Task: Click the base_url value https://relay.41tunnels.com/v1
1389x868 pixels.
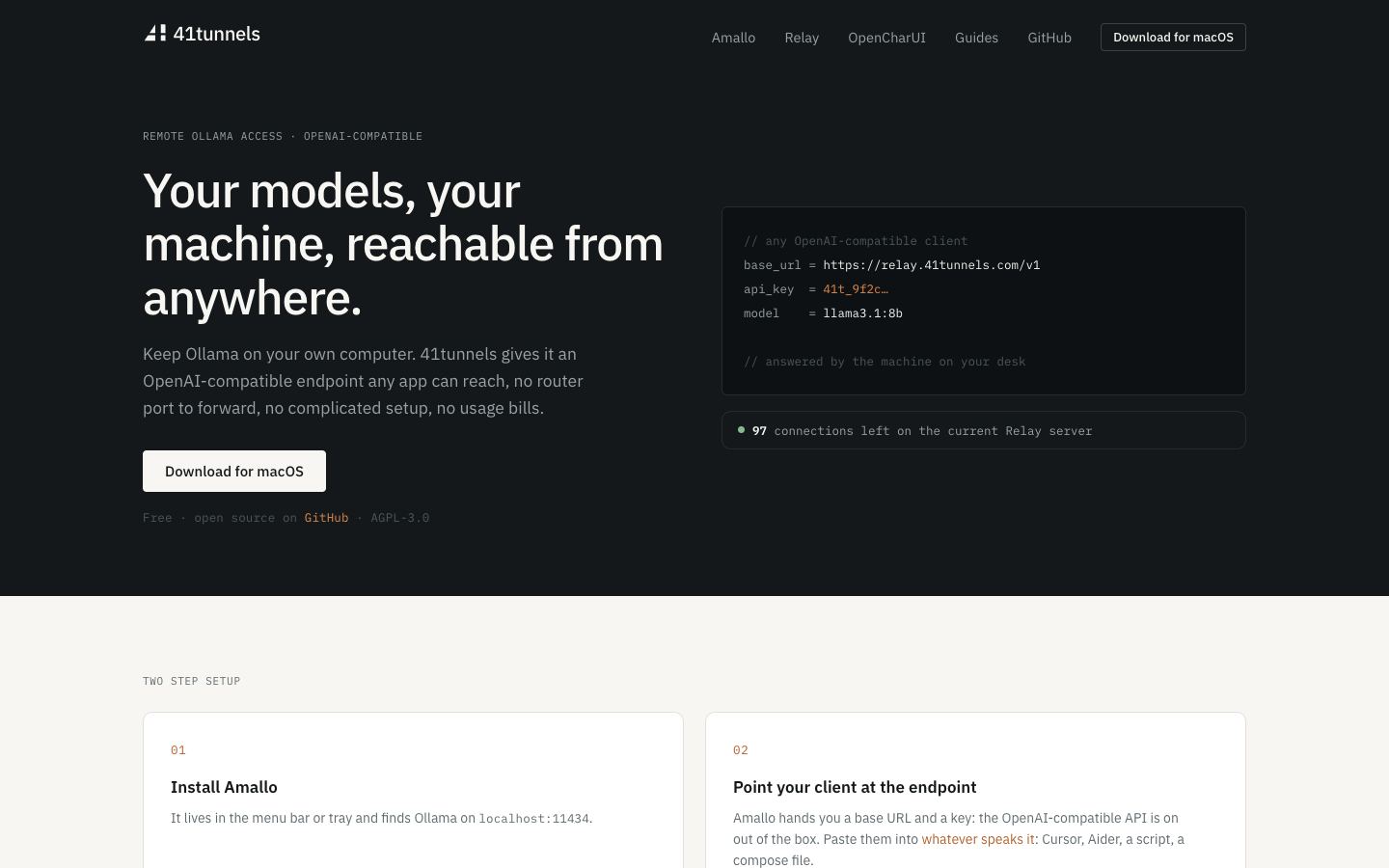Action: (x=932, y=265)
